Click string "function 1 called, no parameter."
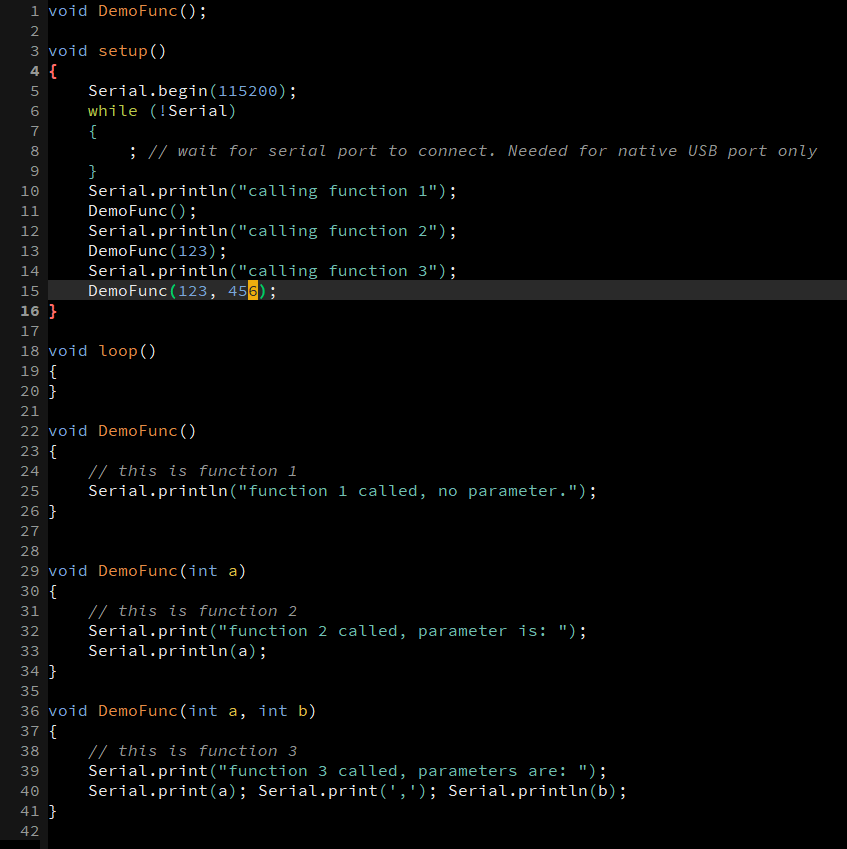 click(408, 492)
